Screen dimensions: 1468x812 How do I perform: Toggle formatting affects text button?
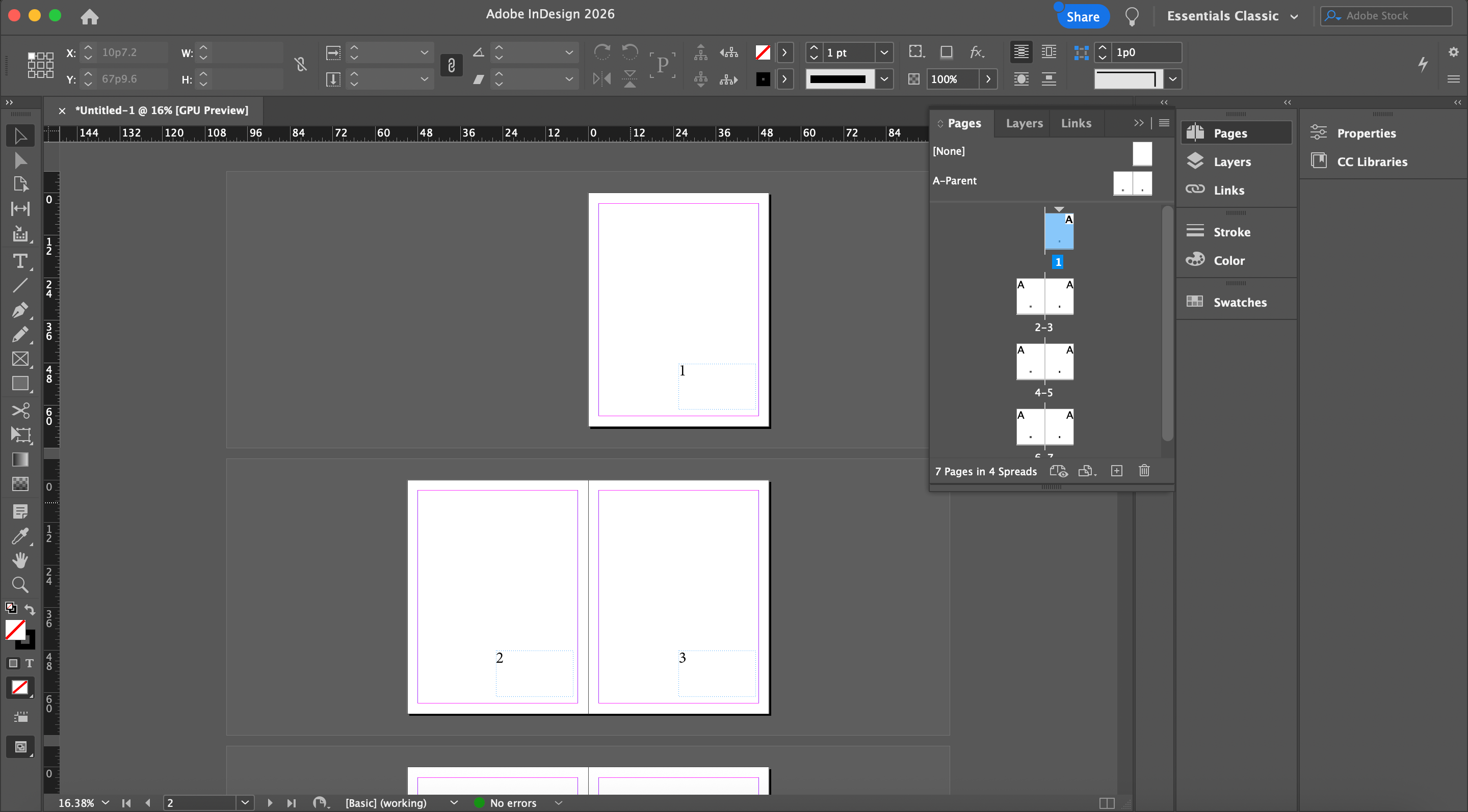[x=29, y=663]
